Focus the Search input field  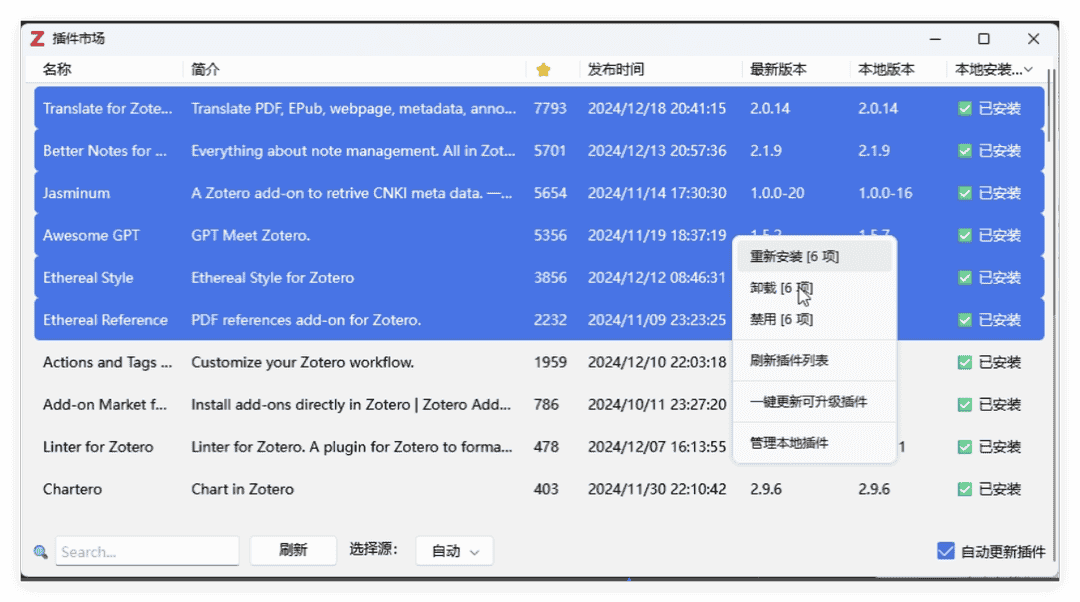tap(146, 551)
